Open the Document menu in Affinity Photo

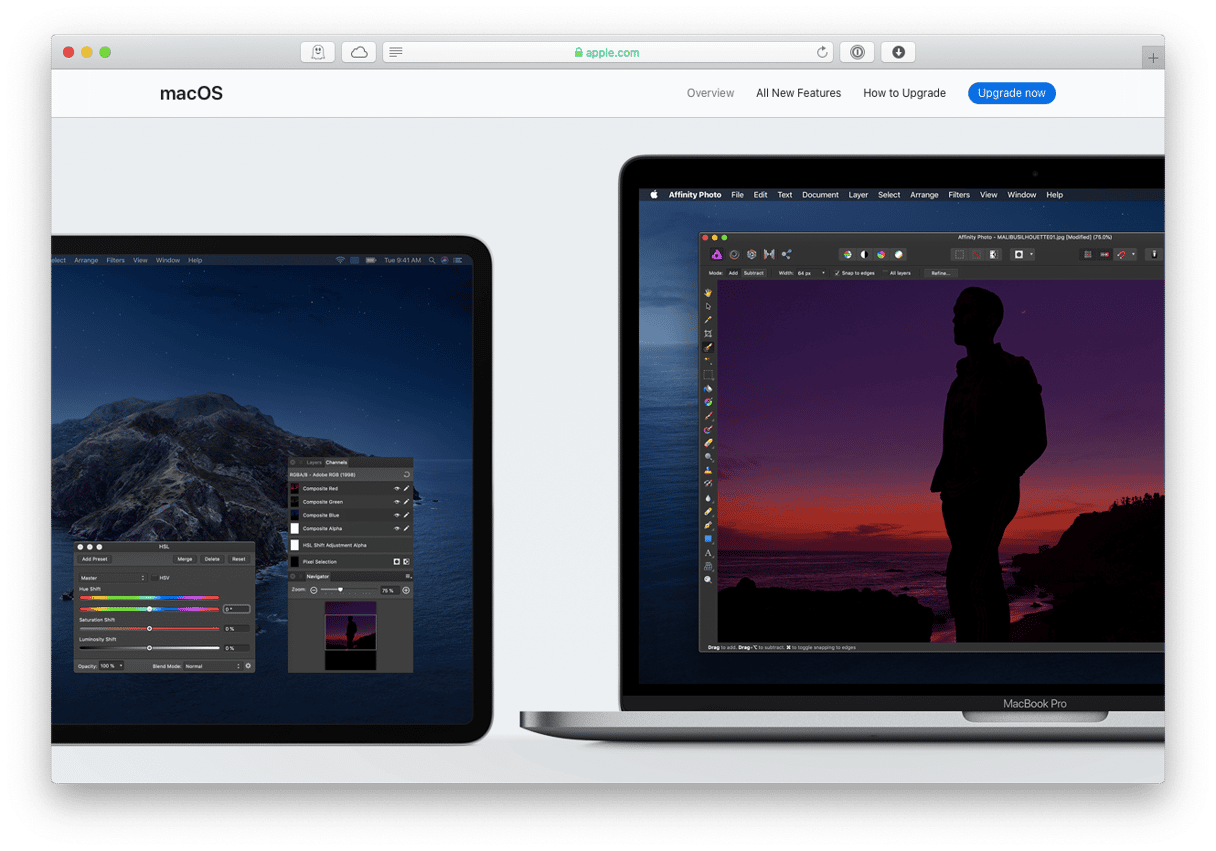(820, 195)
